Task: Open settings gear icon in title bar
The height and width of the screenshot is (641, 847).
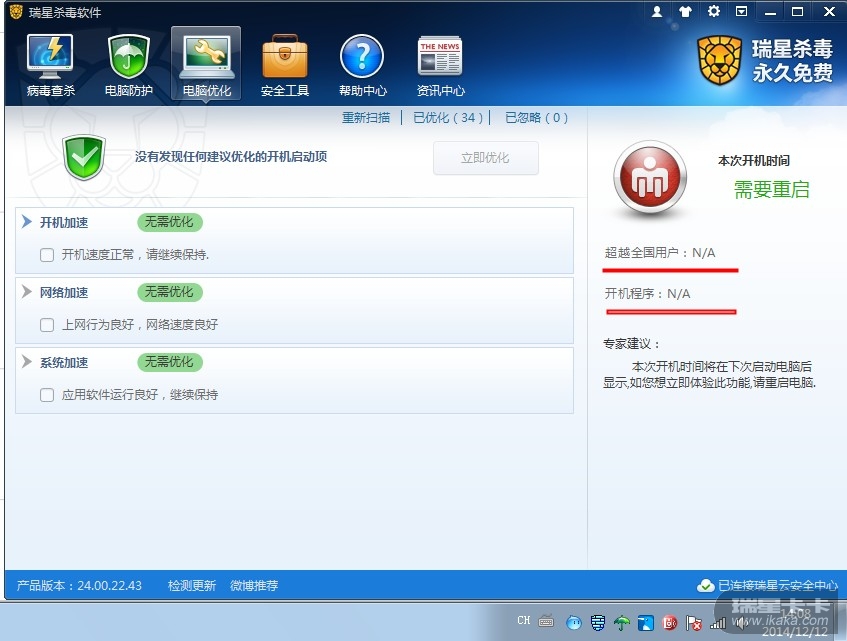Action: 714,11
